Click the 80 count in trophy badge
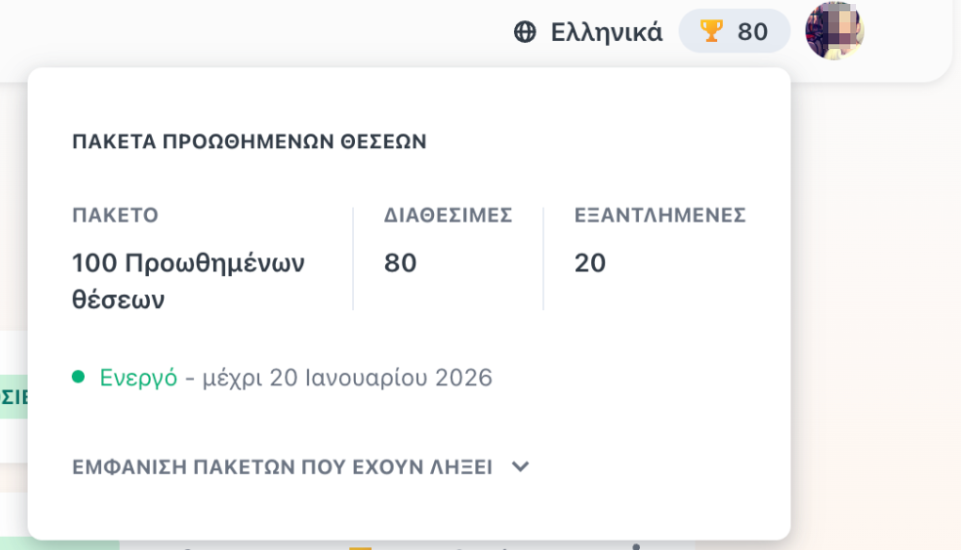This screenshot has width=961, height=550. click(753, 32)
